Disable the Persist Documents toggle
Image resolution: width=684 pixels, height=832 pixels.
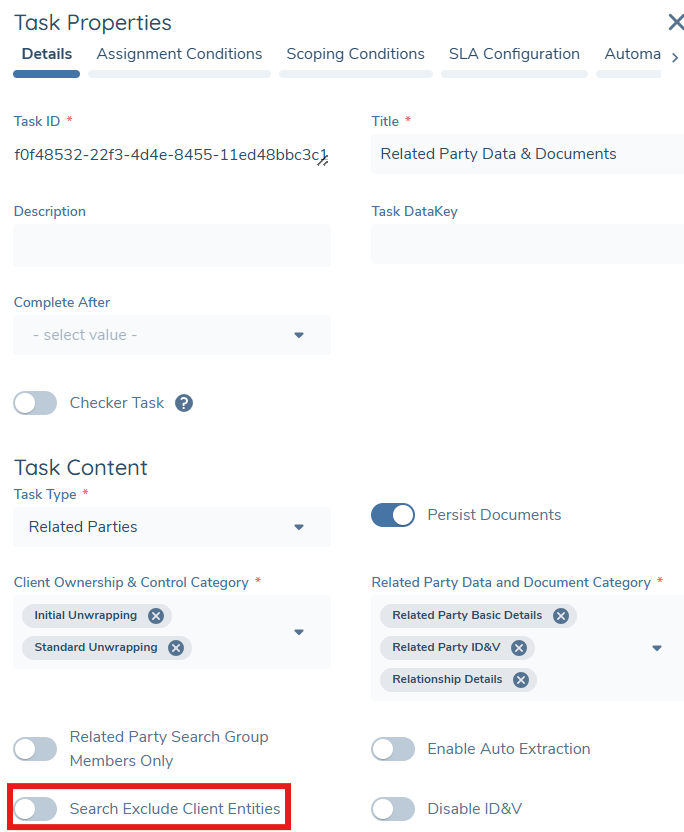click(393, 514)
